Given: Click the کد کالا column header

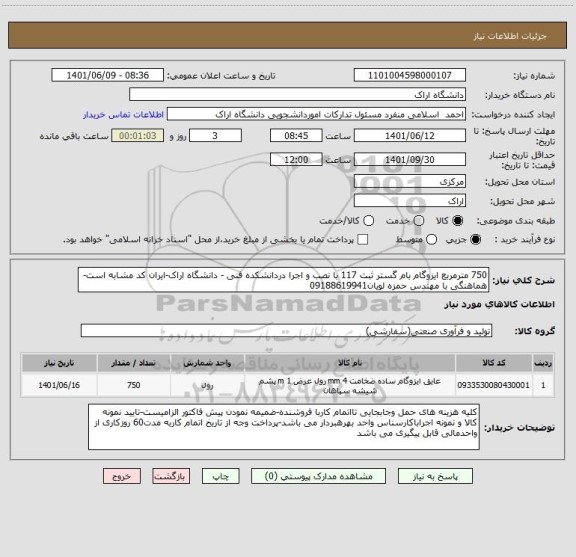Looking at the screenshot, I should (x=494, y=363).
